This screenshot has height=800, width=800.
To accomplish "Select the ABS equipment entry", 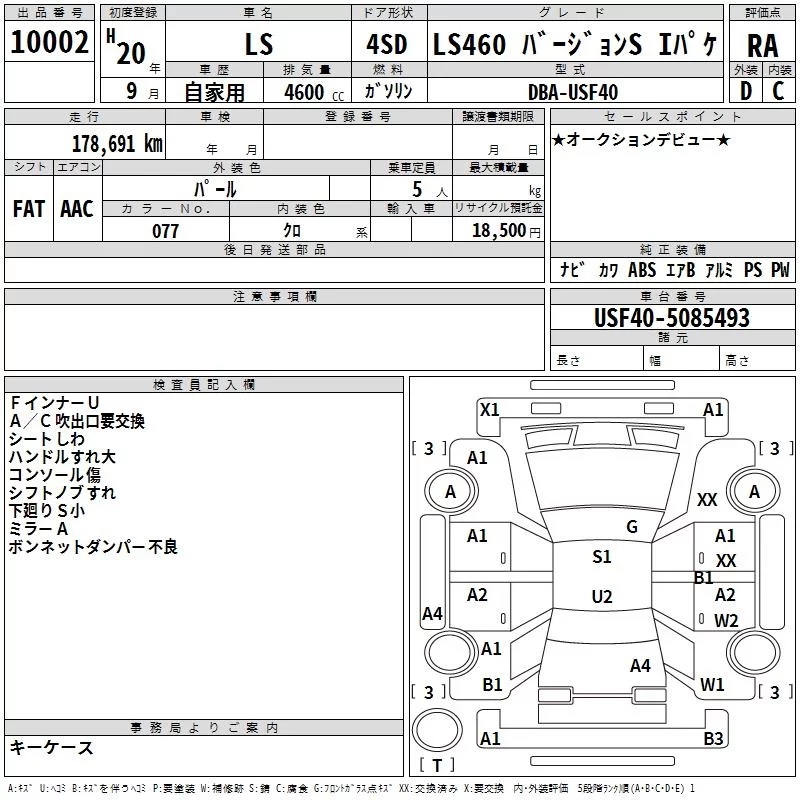I will point(642,269).
